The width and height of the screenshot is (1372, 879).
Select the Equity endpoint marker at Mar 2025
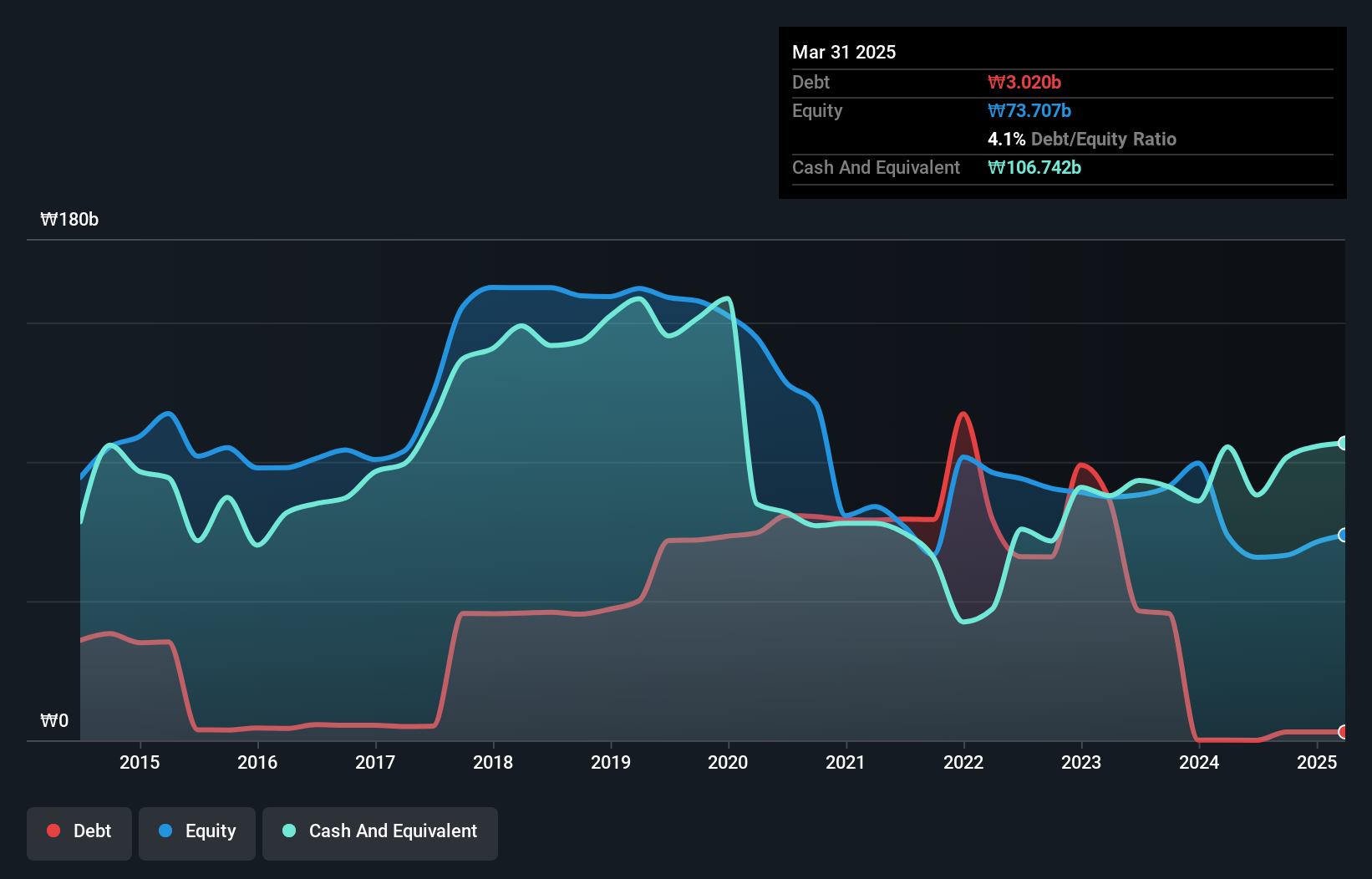click(1343, 535)
